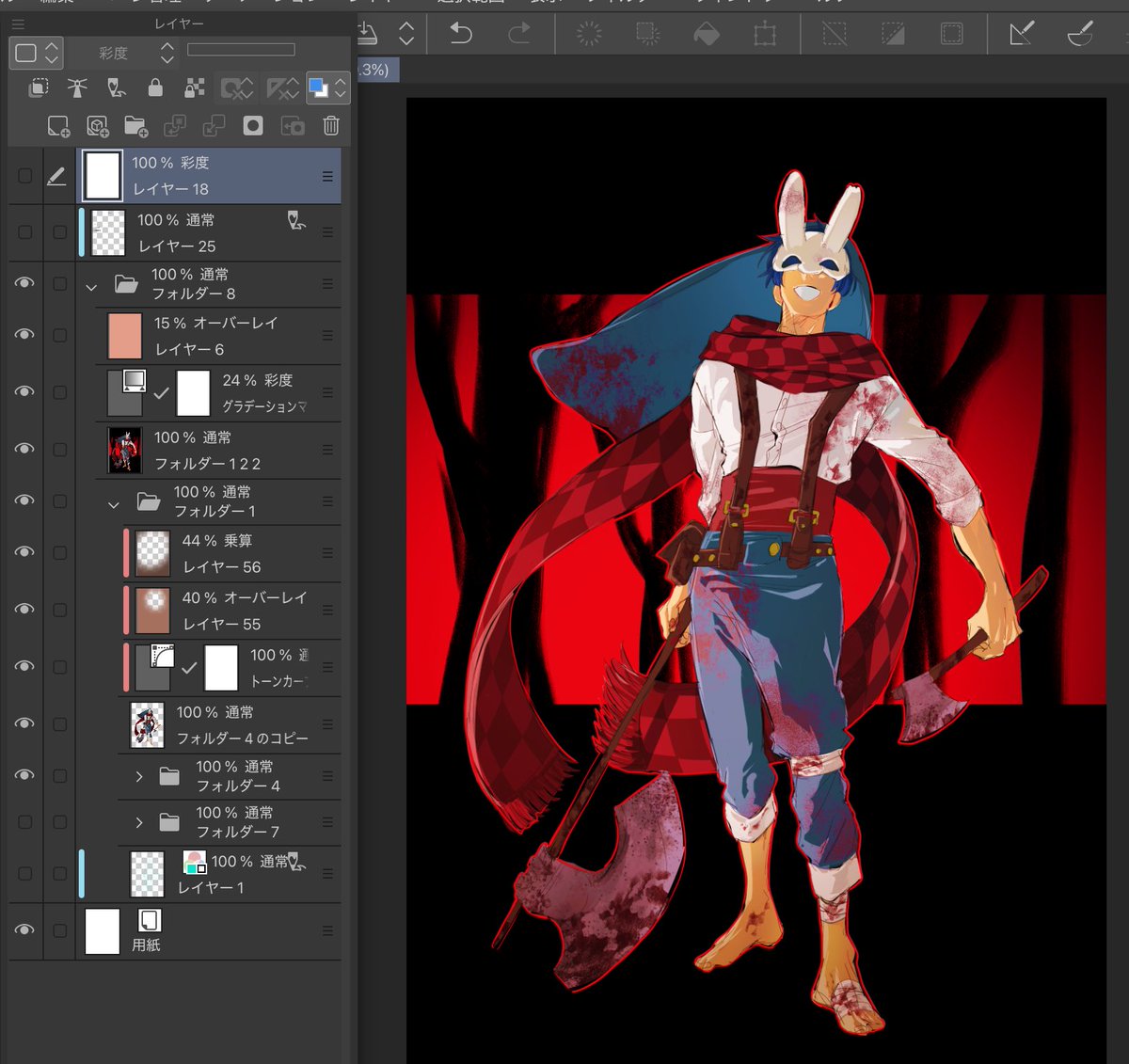
Task: Hide the フォルダー 8 folder
Action: pyautogui.click(x=24, y=283)
